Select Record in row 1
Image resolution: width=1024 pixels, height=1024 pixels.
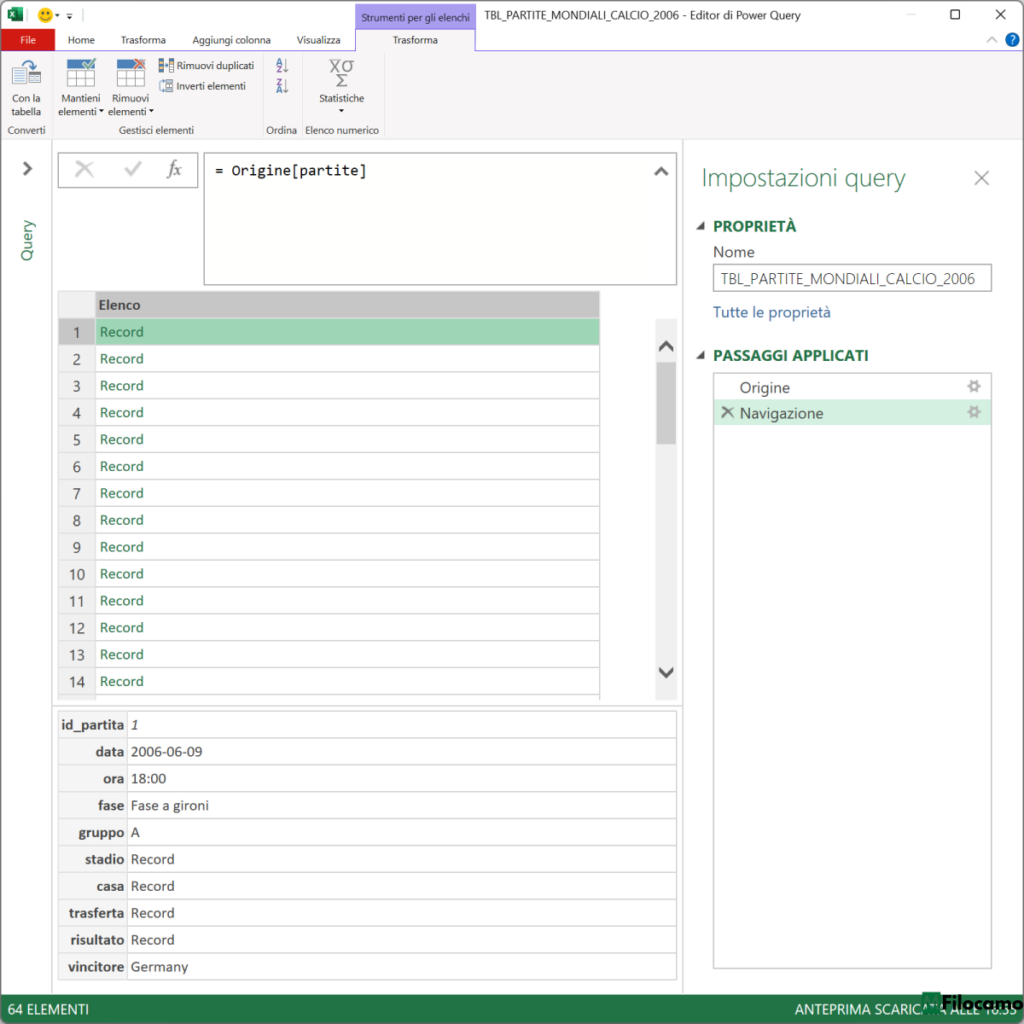pyautogui.click(x=347, y=332)
